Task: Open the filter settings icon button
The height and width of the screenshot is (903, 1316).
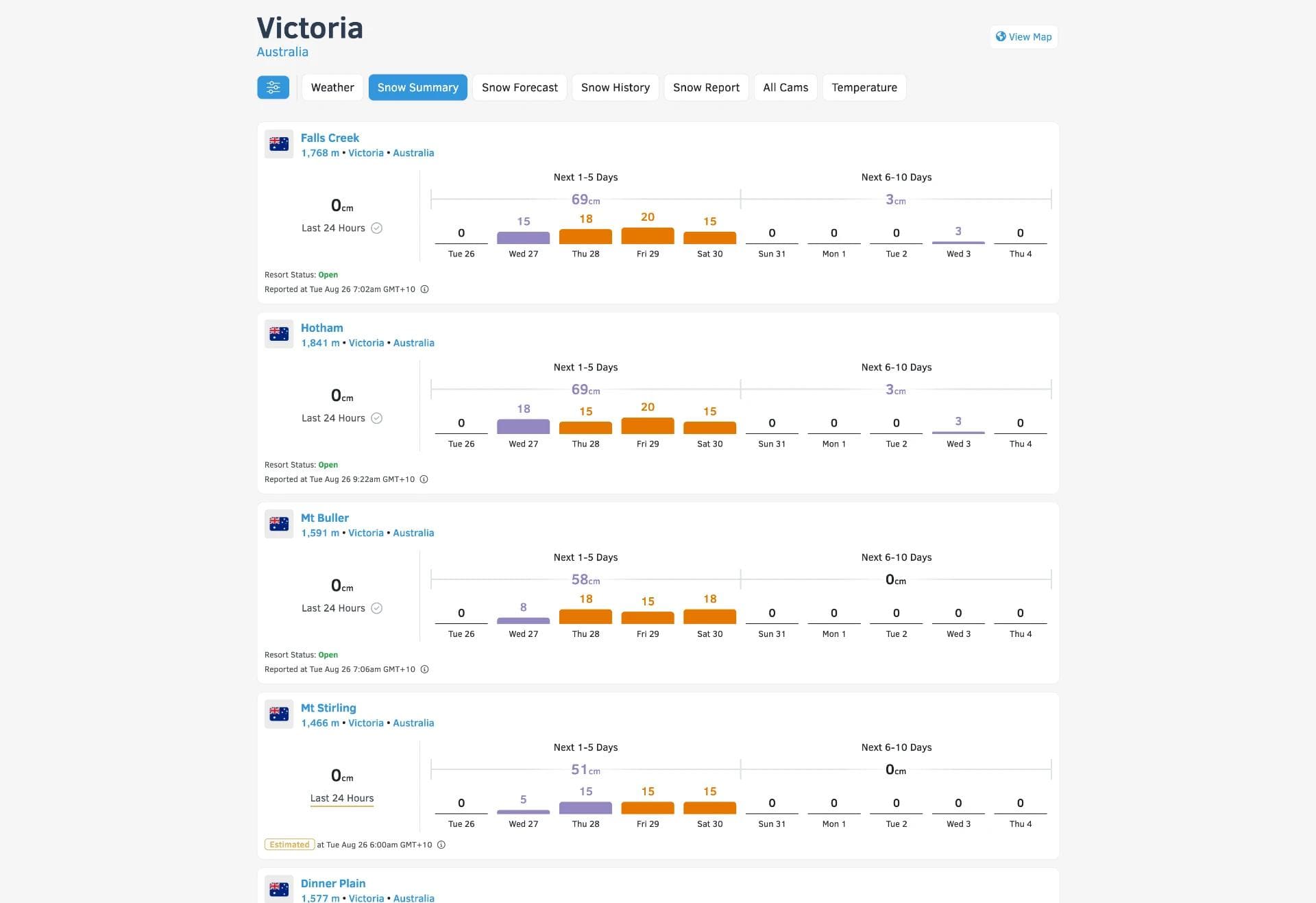Action: coord(273,87)
